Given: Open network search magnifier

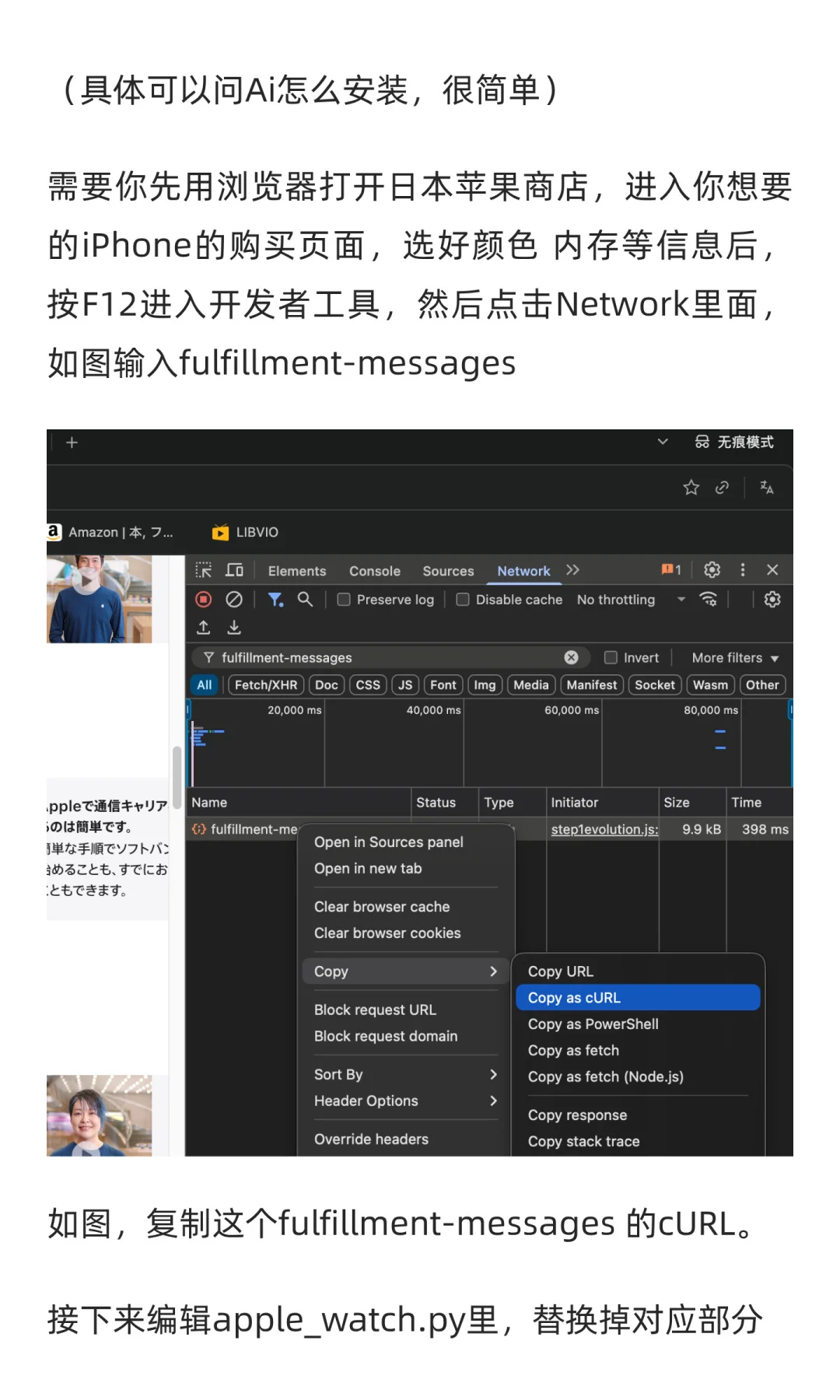Looking at the screenshot, I should click(x=306, y=600).
